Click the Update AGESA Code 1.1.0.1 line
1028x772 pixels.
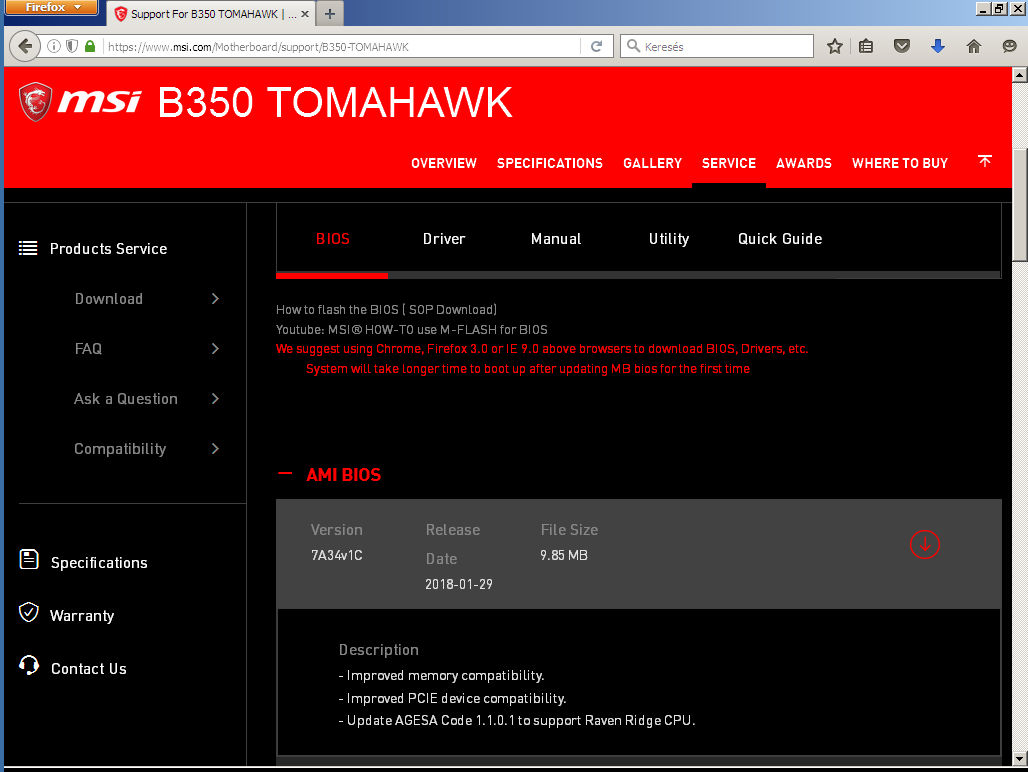(517, 720)
